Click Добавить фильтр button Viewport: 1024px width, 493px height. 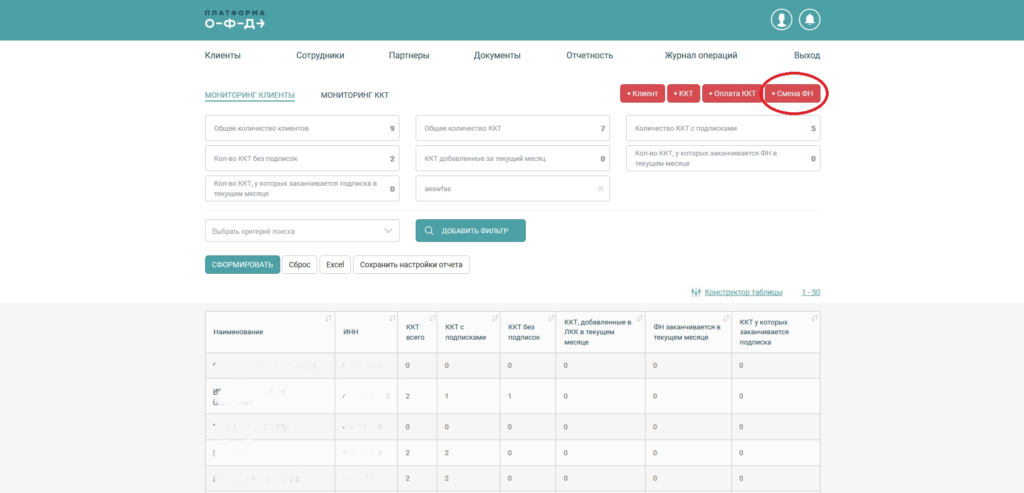[470, 231]
